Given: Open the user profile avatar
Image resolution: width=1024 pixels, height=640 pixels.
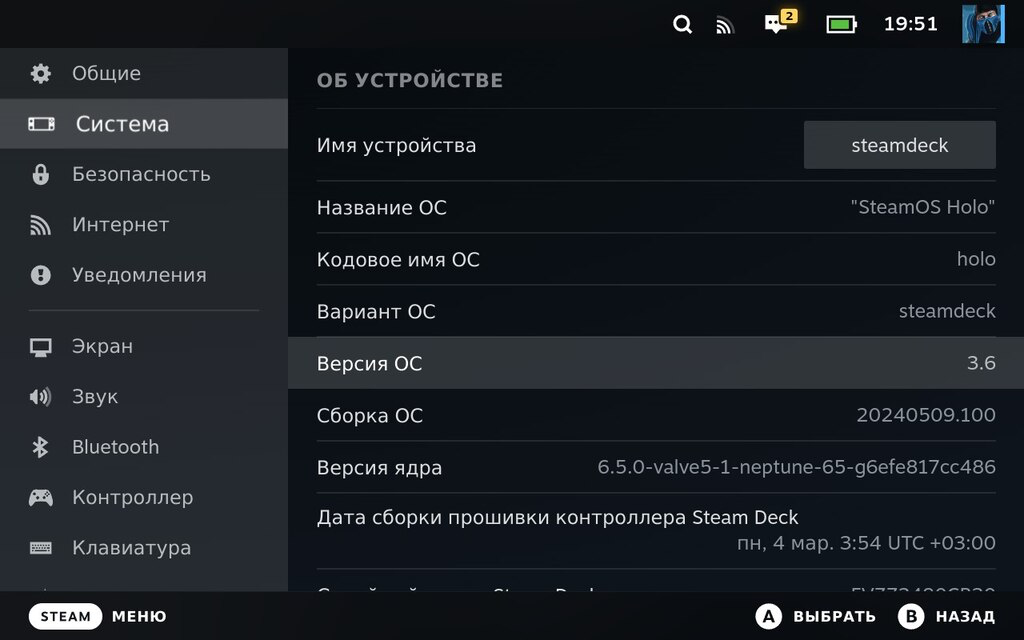Looking at the screenshot, I should [x=982, y=24].
